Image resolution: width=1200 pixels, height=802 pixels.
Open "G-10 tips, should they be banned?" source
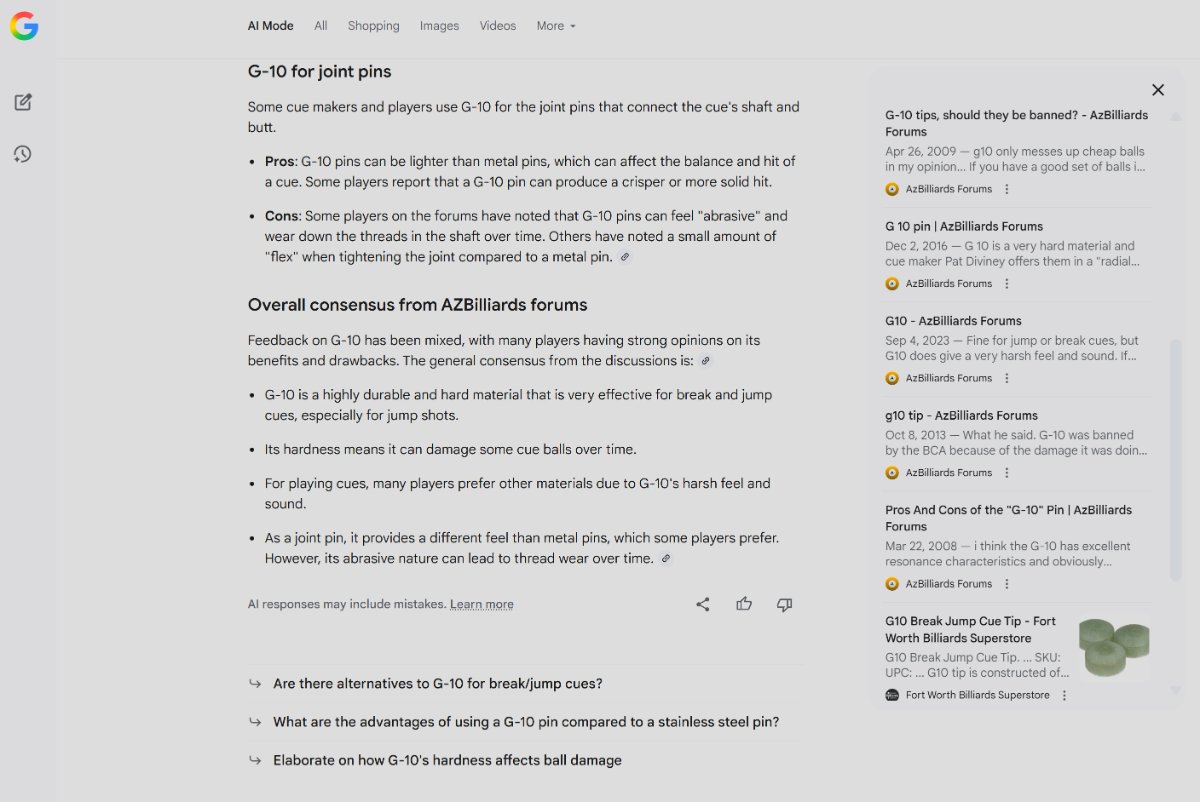pos(1016,123)
